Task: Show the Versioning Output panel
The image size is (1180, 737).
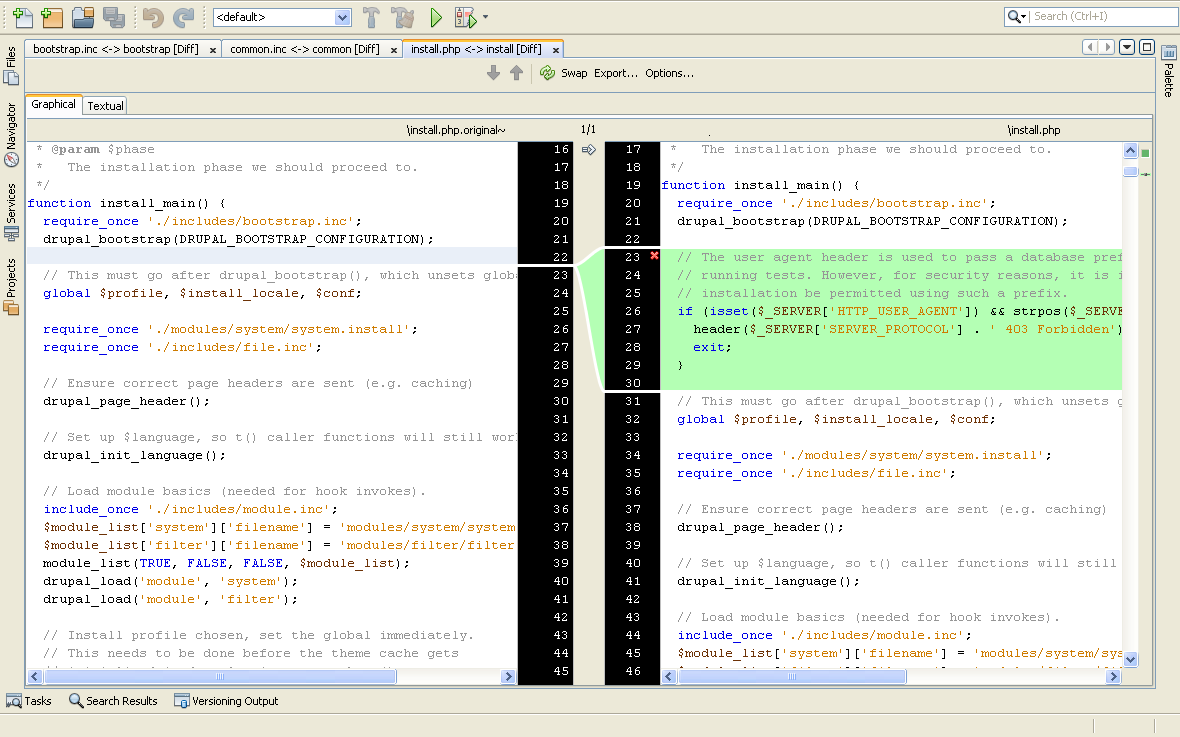Action: coord(226,701)
